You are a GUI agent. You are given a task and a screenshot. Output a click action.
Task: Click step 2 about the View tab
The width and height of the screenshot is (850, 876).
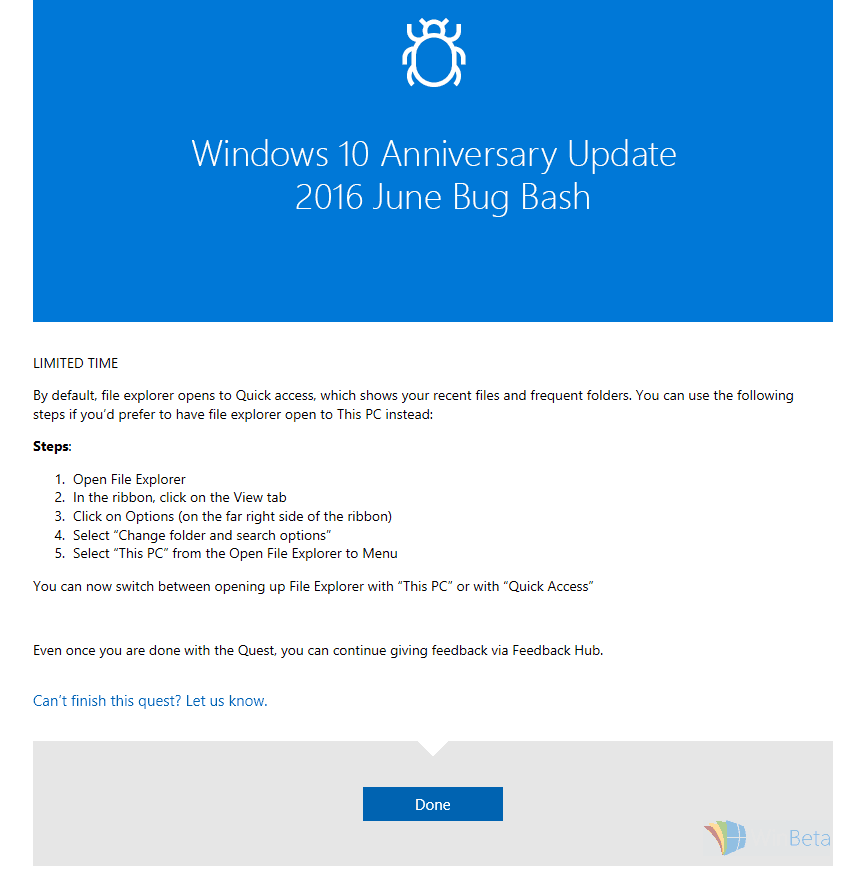pyautogui.click(x=179, y=497)
